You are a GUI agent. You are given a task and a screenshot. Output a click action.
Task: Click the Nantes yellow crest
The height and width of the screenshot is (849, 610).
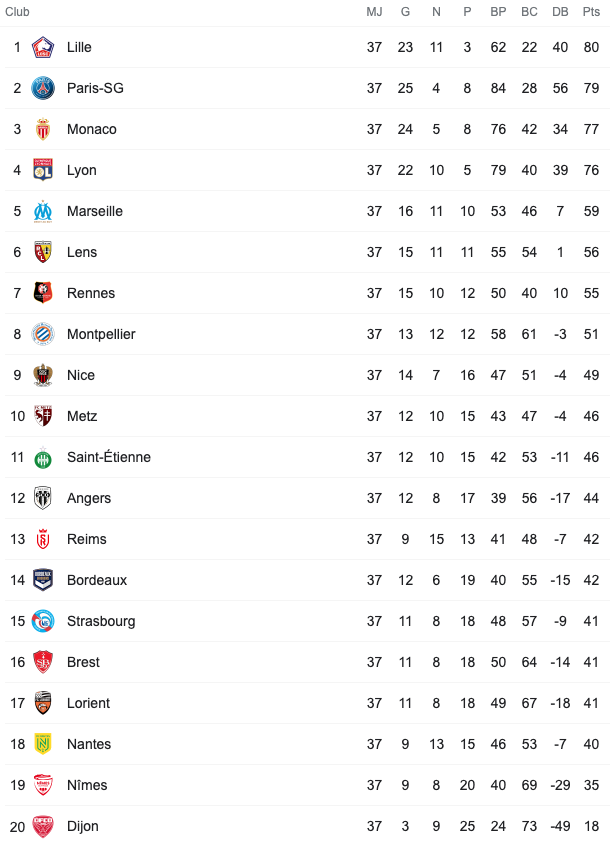point(43,744)
